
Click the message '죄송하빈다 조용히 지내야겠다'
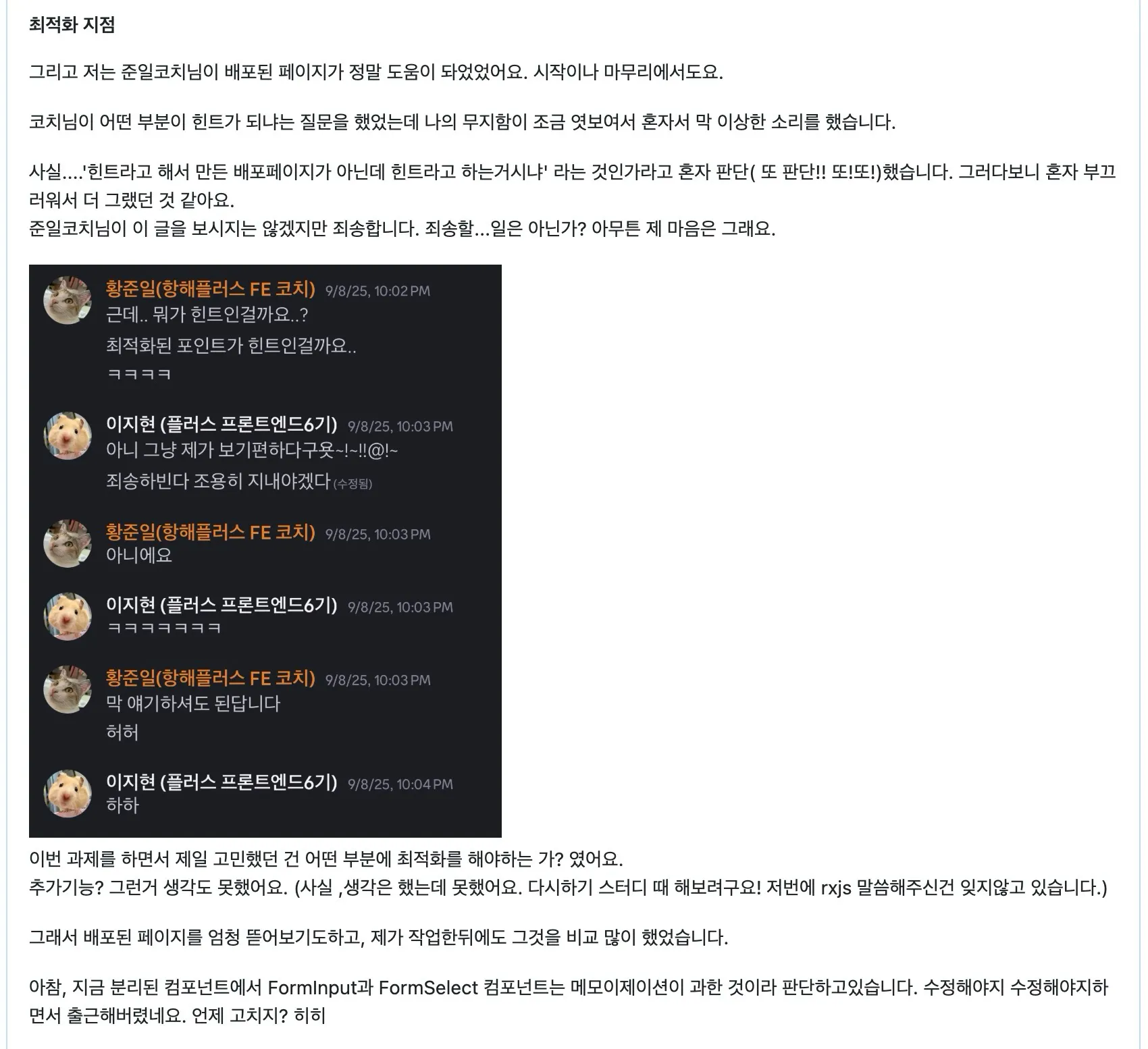(x=218, y=481)
